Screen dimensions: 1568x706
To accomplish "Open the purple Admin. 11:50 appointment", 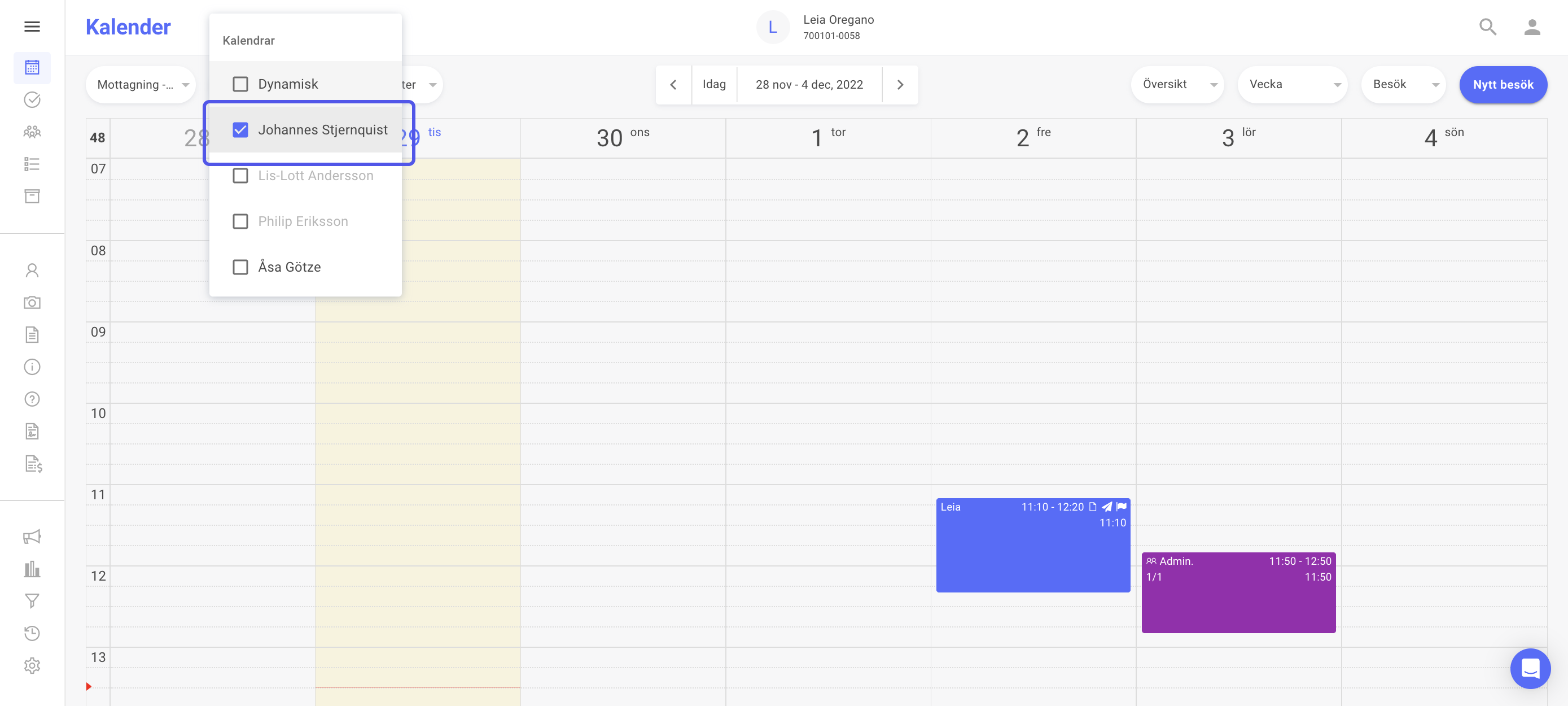I will click(1239, 592).
